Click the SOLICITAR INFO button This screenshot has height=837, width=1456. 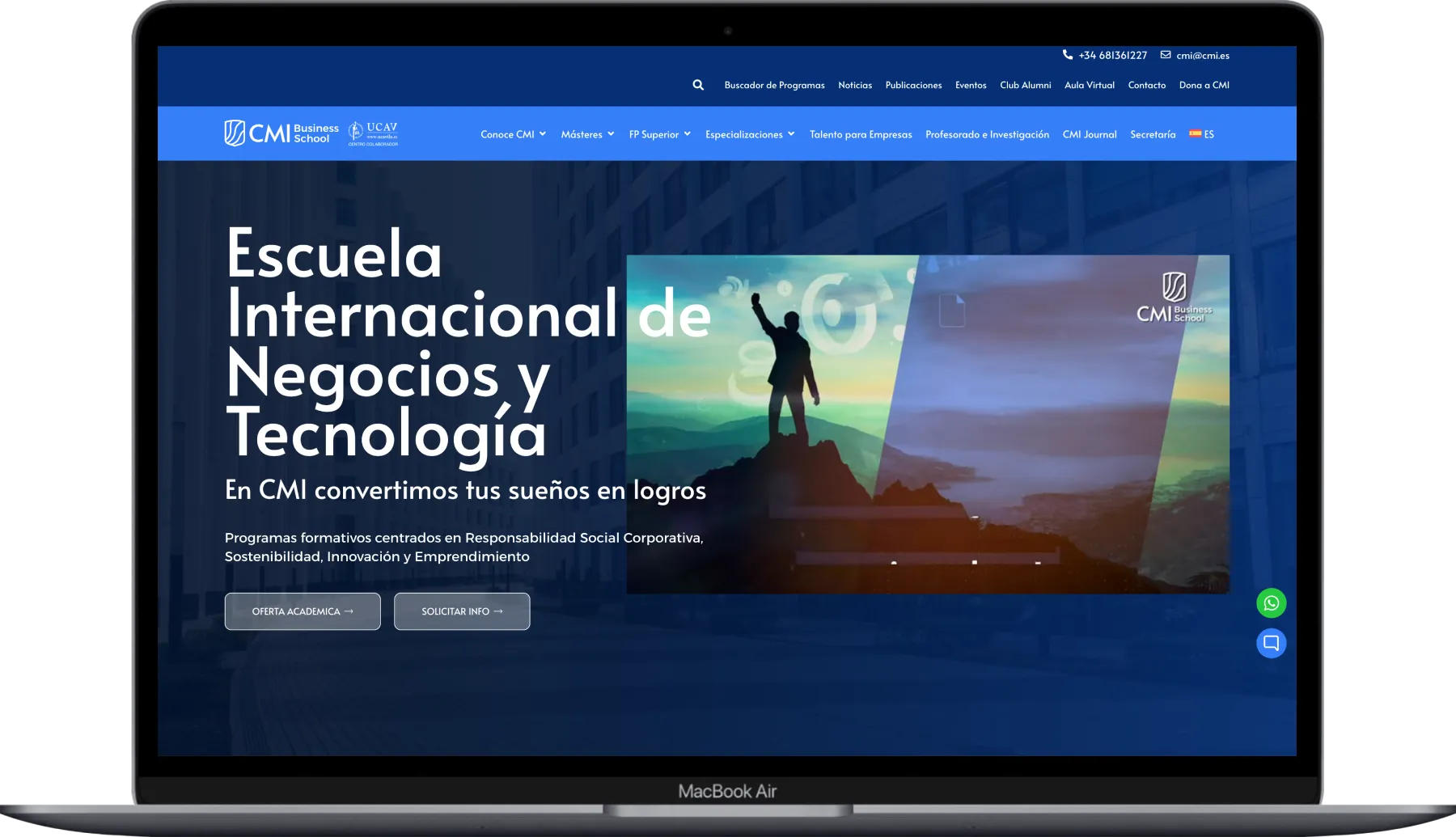(x=462, y=611)
